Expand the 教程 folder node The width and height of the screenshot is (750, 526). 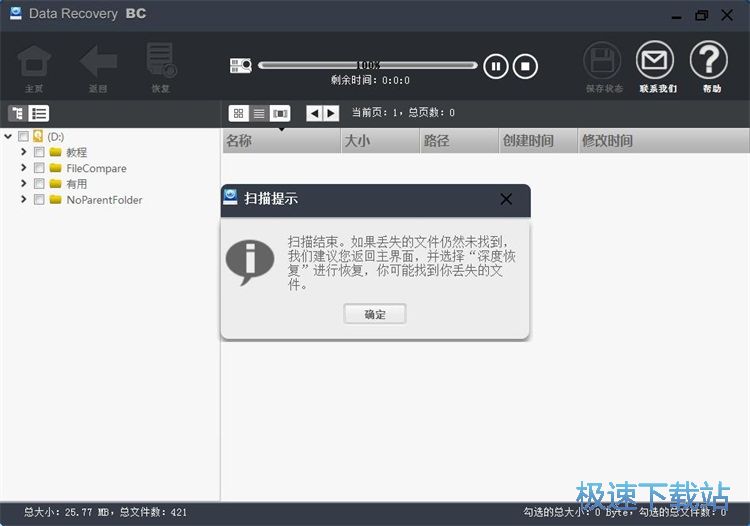[x=23, y=152]
